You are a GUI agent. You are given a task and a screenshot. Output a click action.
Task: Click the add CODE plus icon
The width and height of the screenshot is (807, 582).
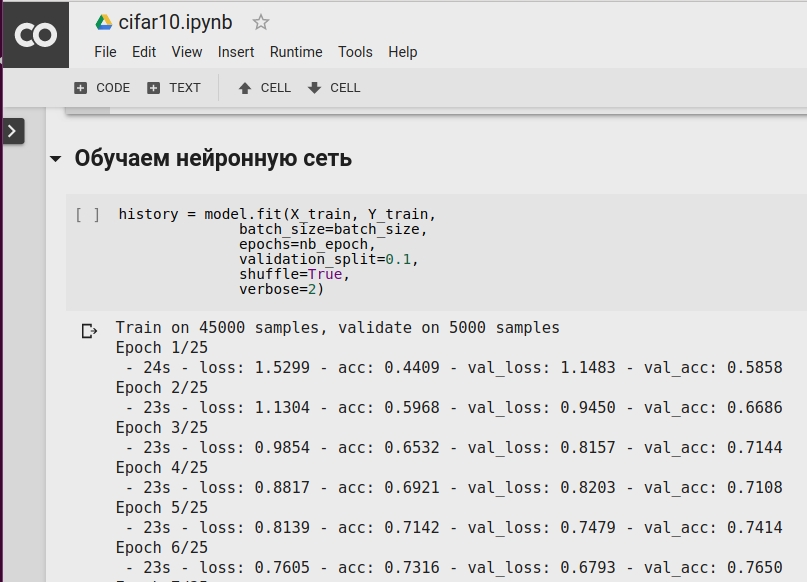click(81, 88)
